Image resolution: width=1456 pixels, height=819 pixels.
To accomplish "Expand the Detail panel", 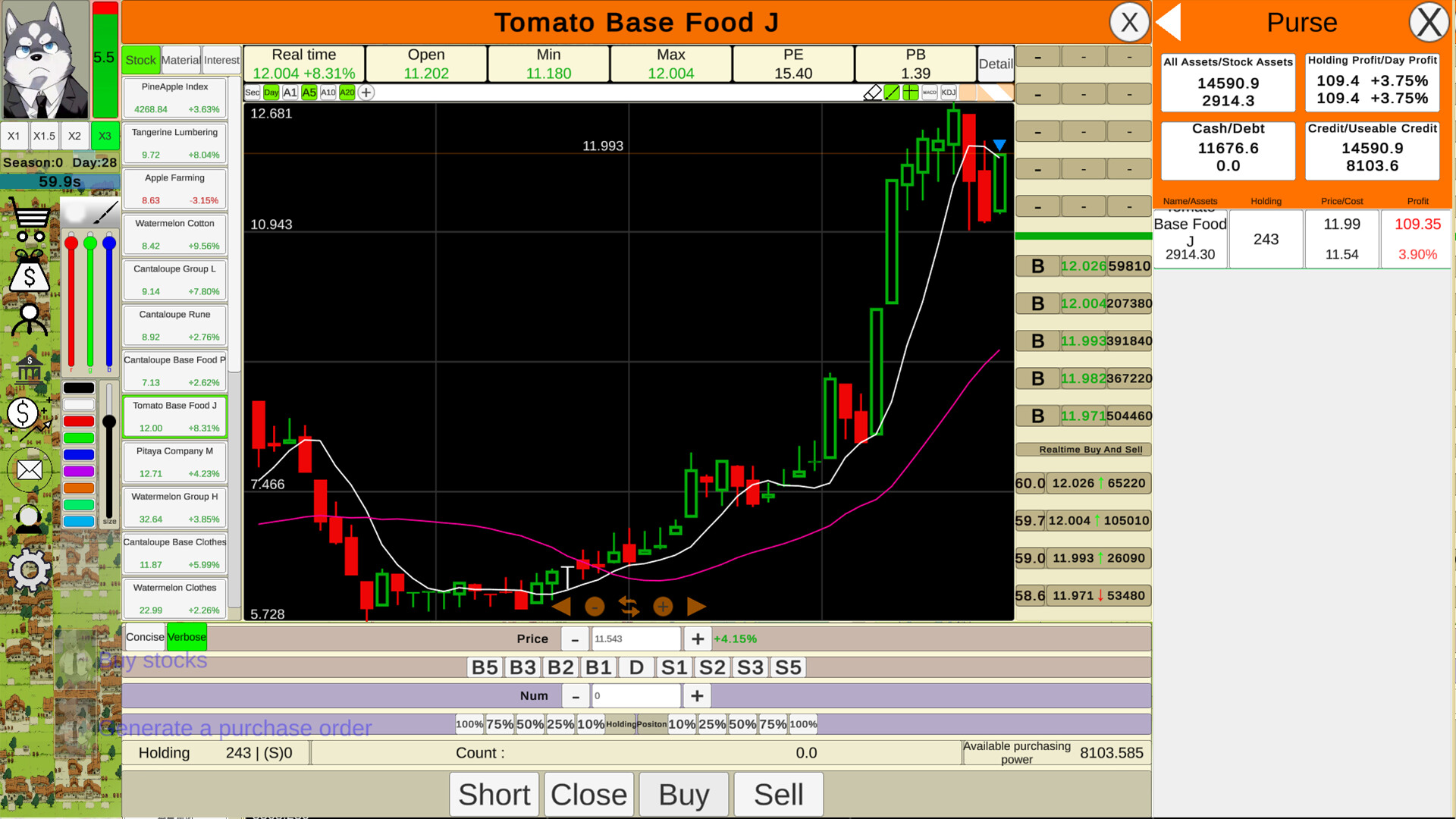I will [x=995, y=64].
